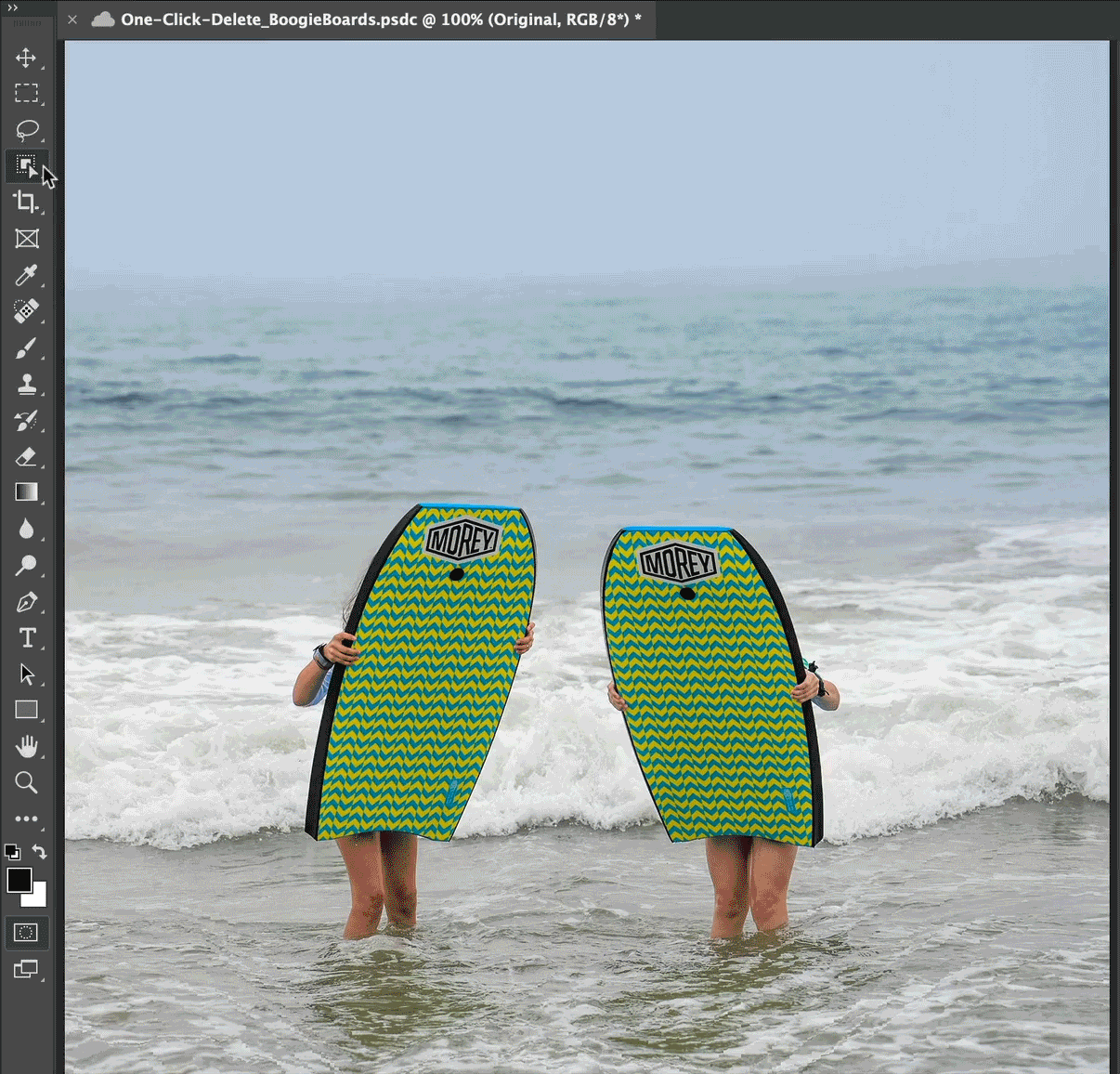Open Edit Toolbar via ellipsis icon

pos(27,819)
